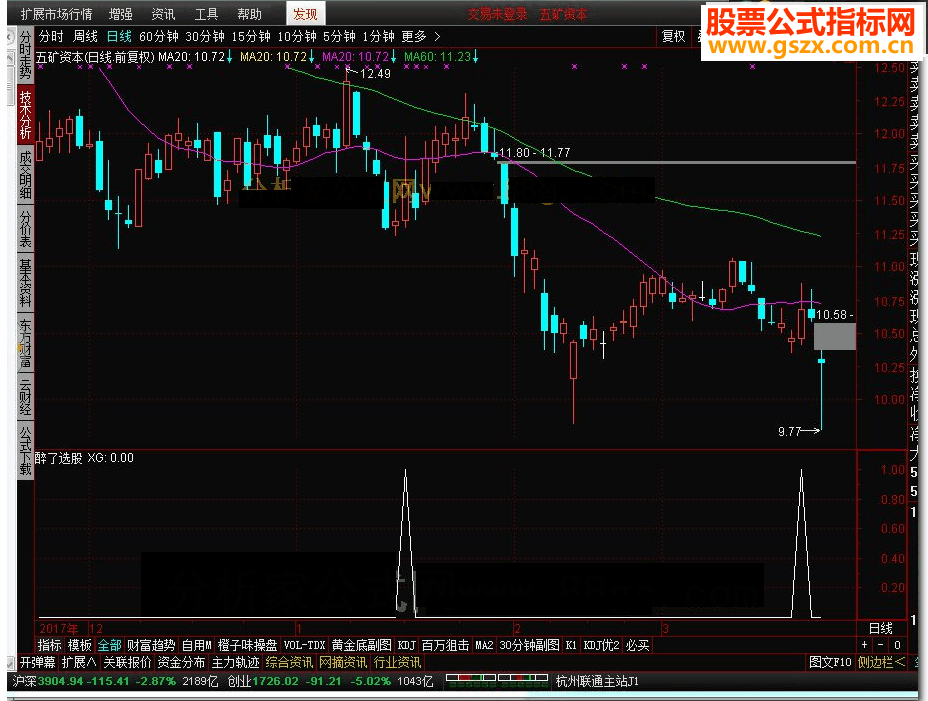Click the 关联报价 button
The height and width of the screenshot is (701, 928).
[127, 663]
